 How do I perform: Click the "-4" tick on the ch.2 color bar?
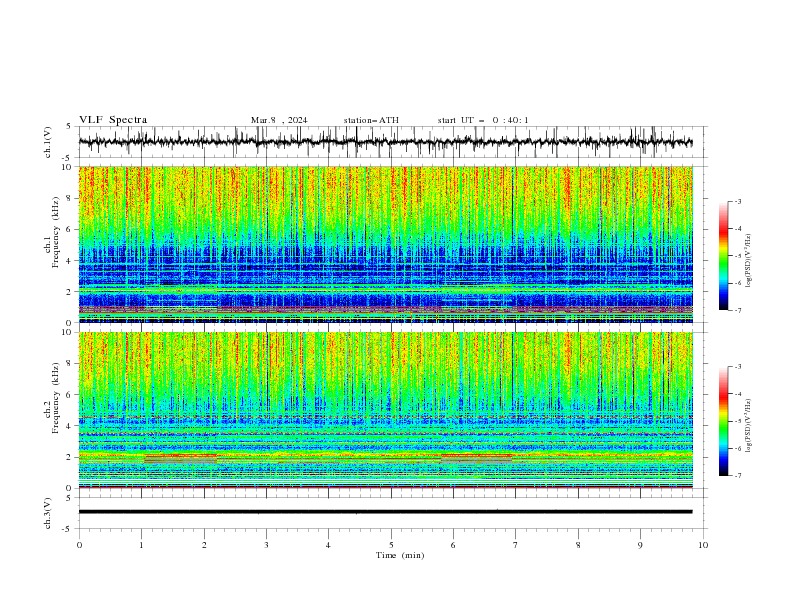[x=738, y=394]
